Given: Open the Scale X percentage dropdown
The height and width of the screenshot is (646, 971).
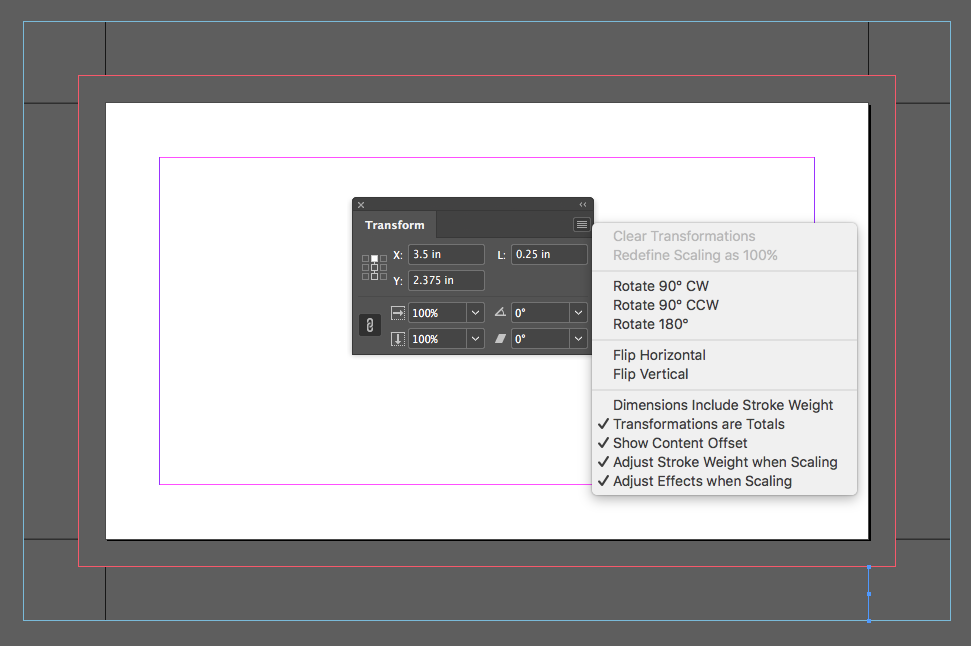Looking at the screenshot, I should coord(475,313).
